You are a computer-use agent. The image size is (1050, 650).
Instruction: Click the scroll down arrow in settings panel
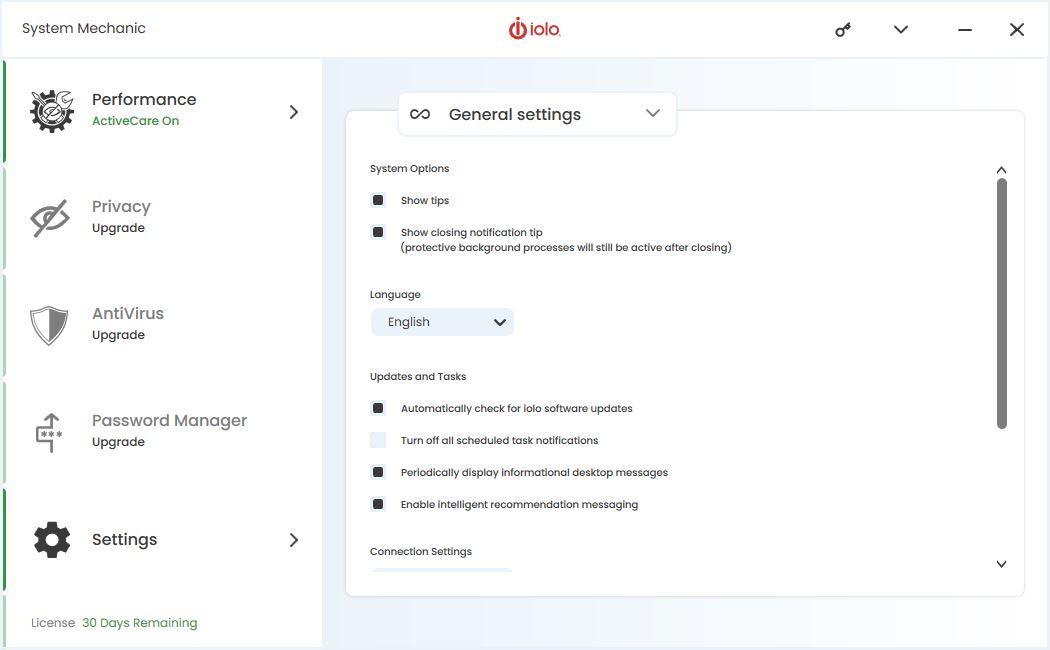pos(1001,564)
